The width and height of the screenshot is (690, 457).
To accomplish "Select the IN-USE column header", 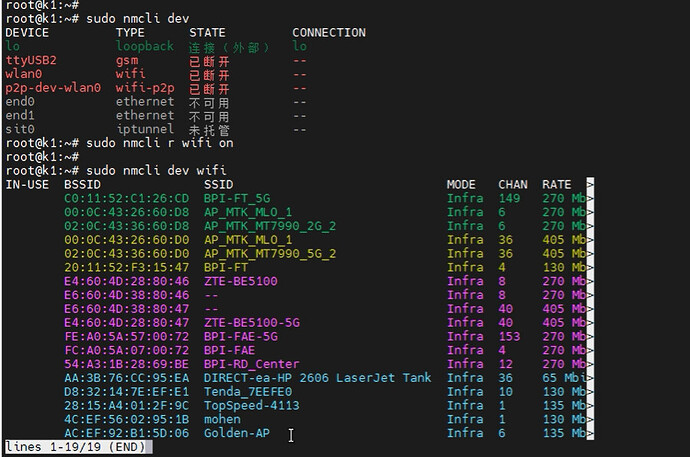I will [27, 185].
